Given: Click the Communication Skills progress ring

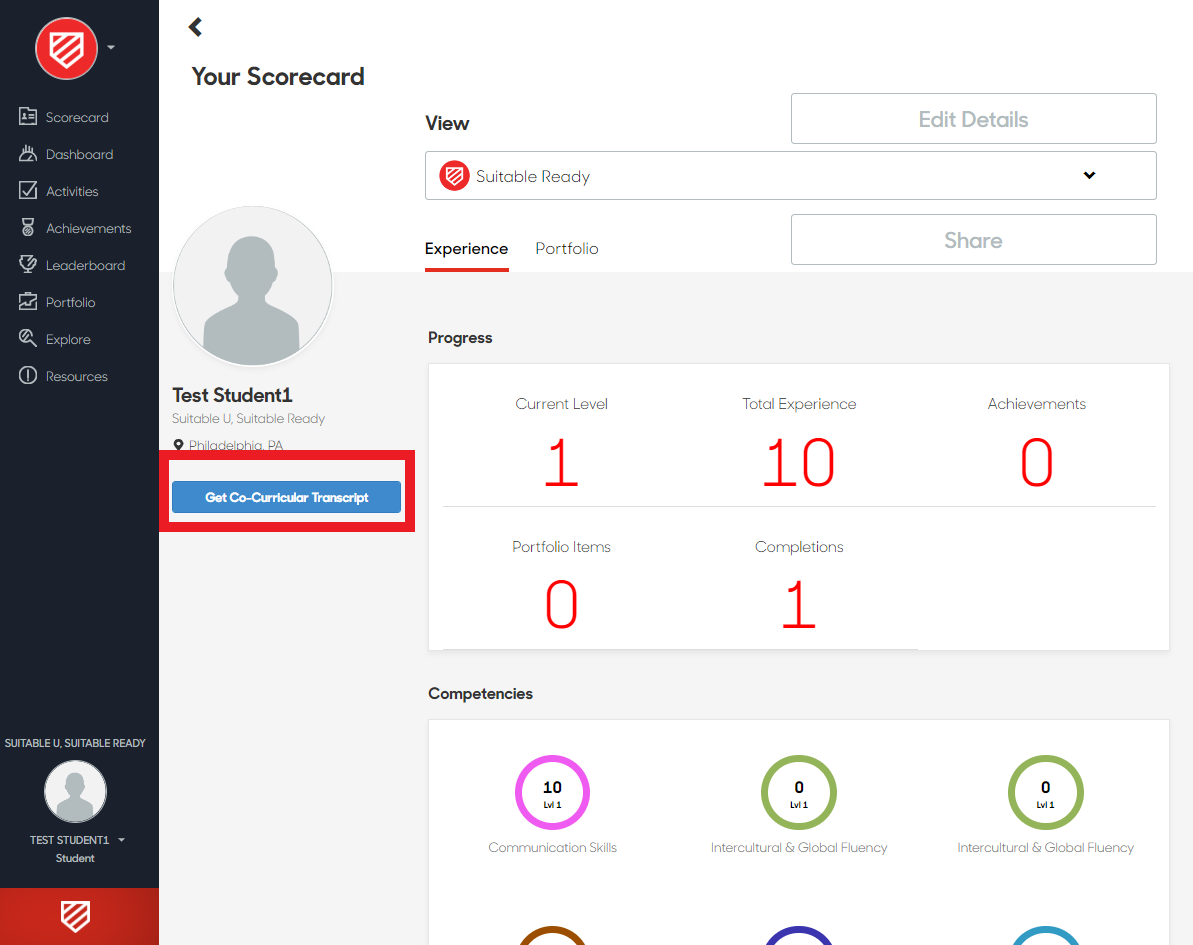Looking at the screenshot, I should pos(552,792).
